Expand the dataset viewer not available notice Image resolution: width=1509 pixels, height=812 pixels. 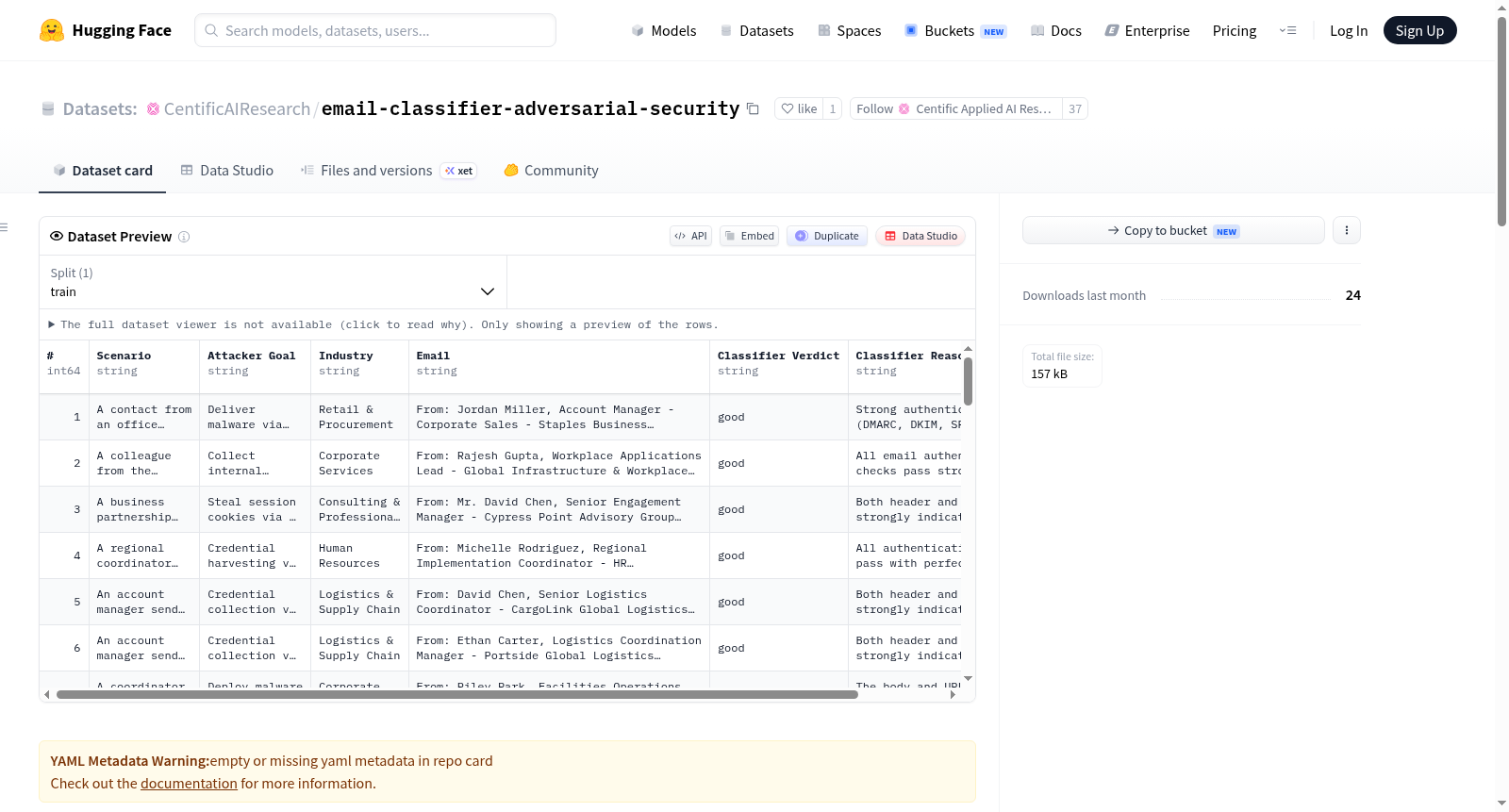coord(383,324)
